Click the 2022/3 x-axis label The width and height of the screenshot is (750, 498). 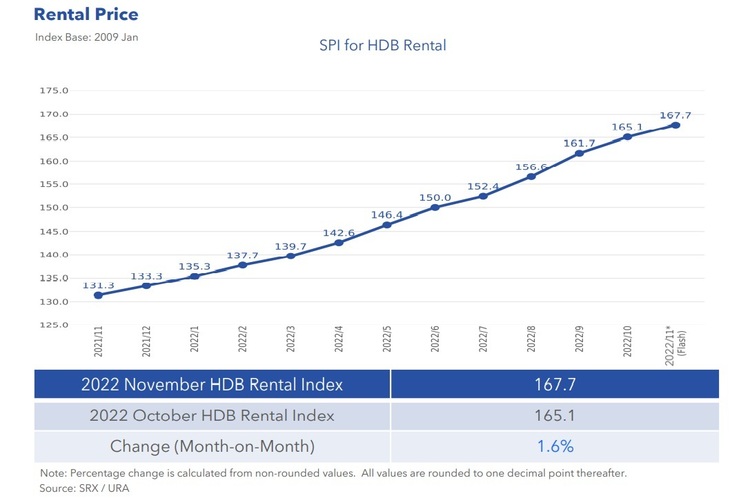tap(290, 339)
